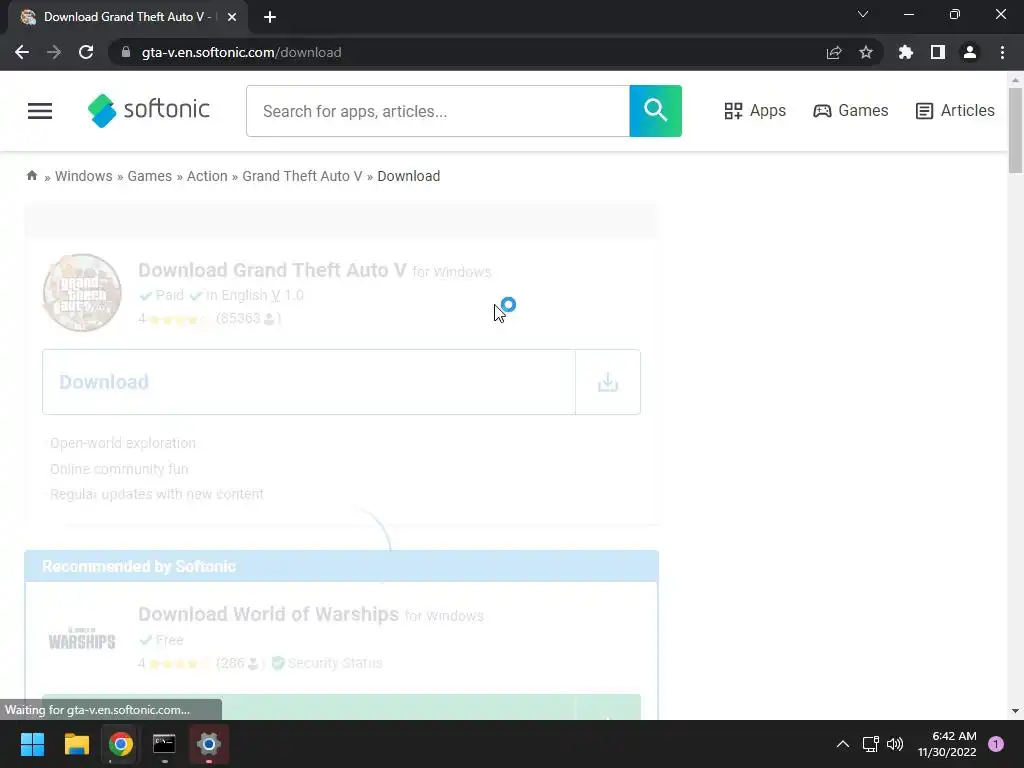The image size is (1024, 768).
Task: Open the clock showing 6:42 AM
Action: [947, 744]
